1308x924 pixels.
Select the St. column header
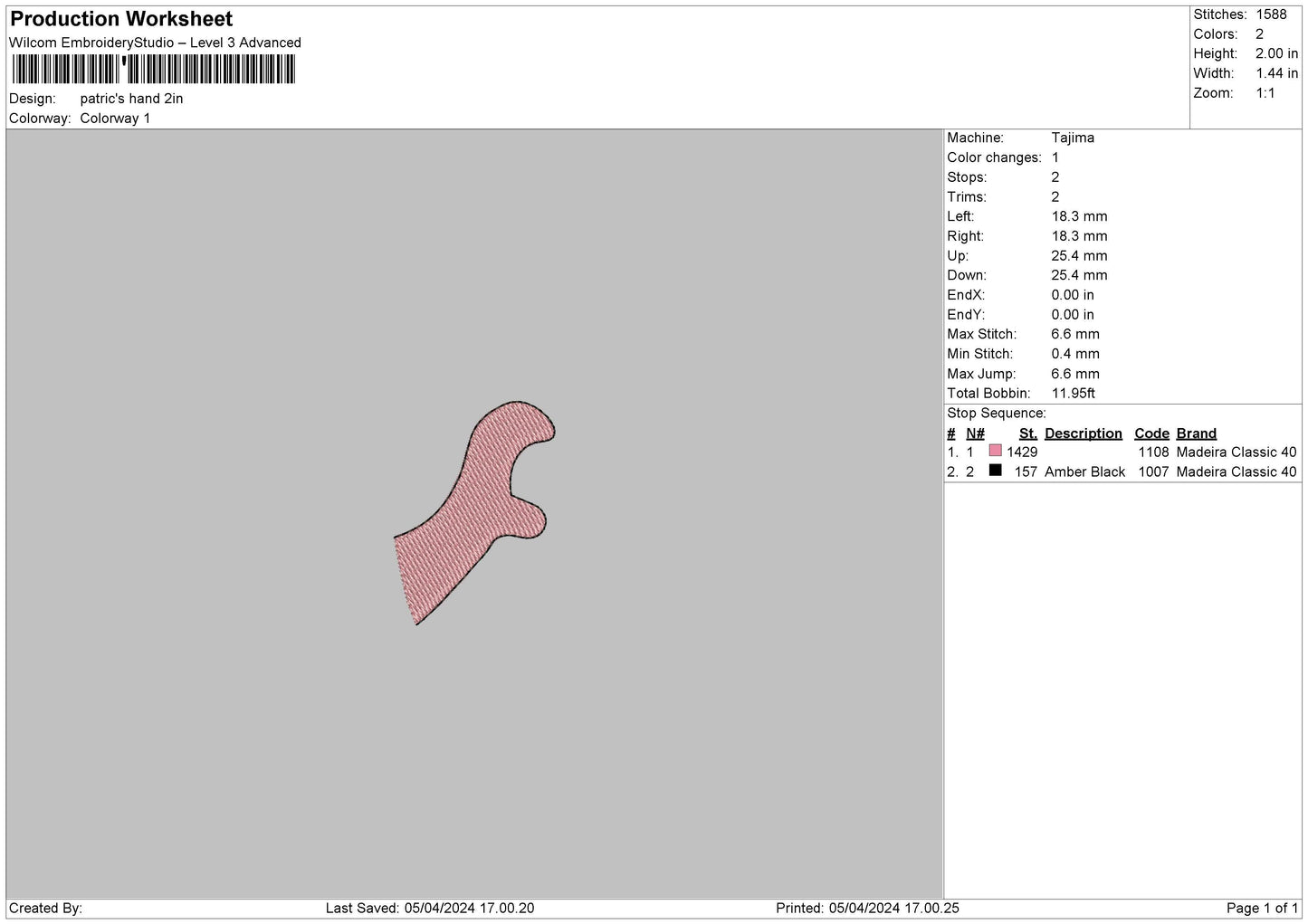[x=1028, y=433]
